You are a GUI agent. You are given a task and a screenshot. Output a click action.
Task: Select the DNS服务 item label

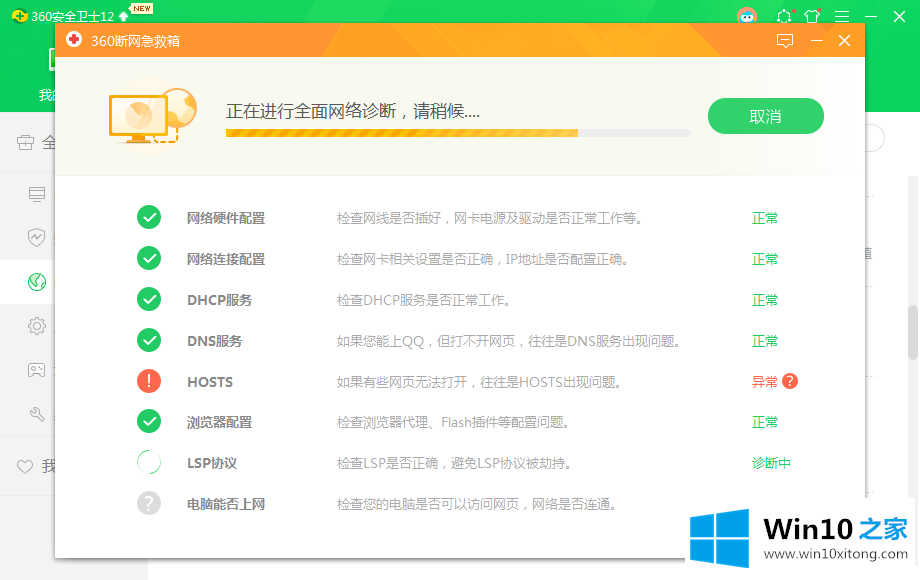tap(214, 341)
